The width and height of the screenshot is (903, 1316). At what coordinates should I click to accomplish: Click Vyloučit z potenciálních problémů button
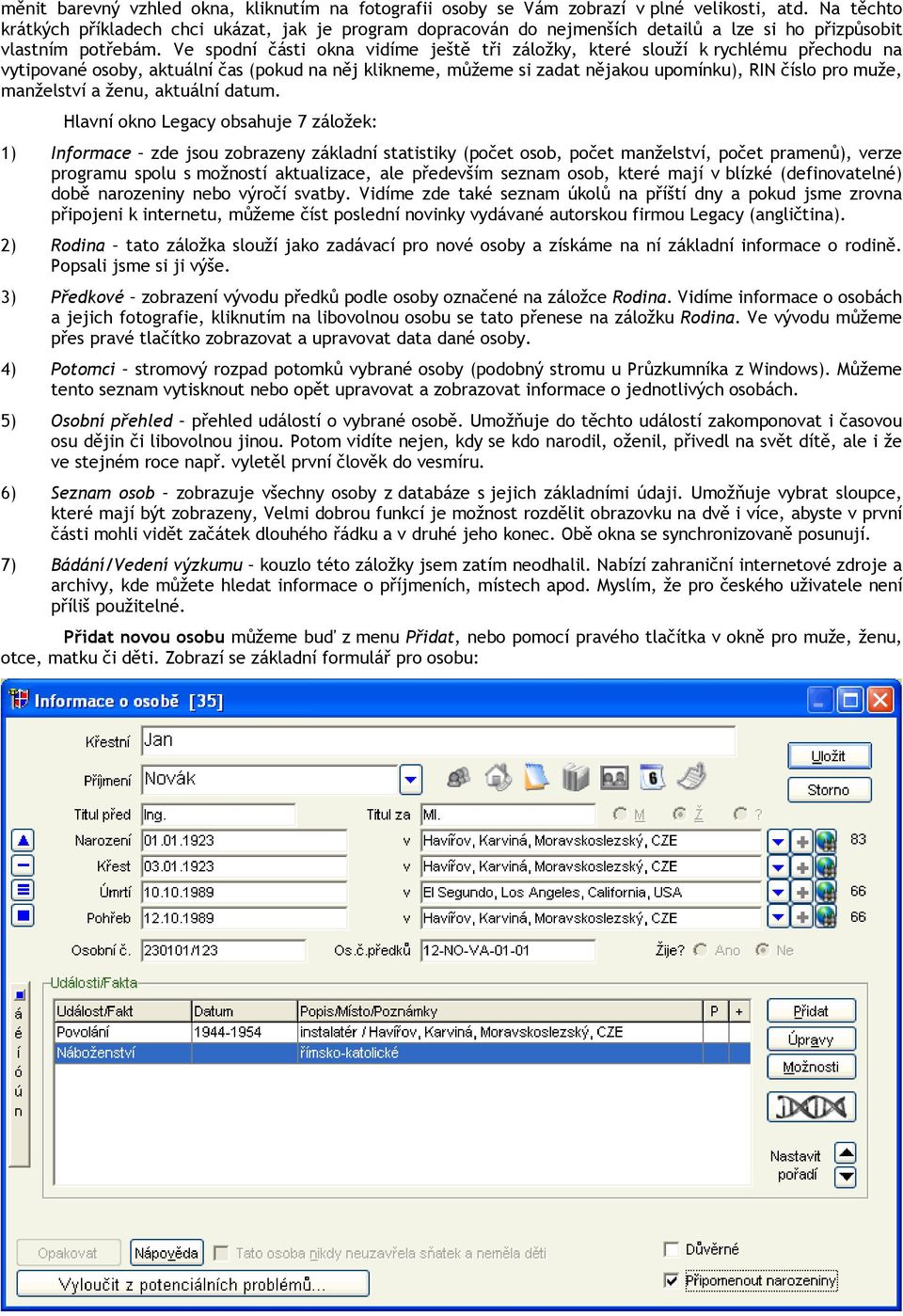pos(193,1284)
